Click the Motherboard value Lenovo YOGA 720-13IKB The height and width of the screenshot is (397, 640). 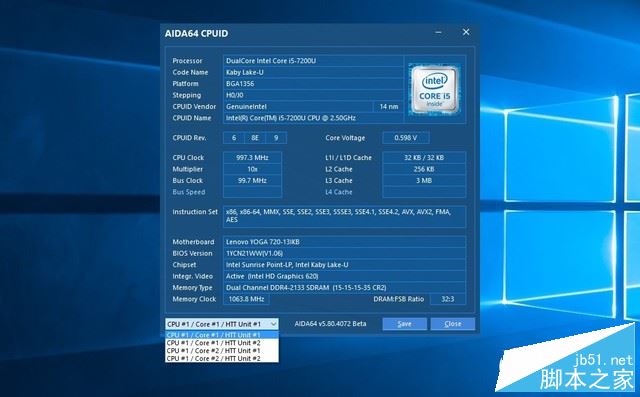(344, 242)
